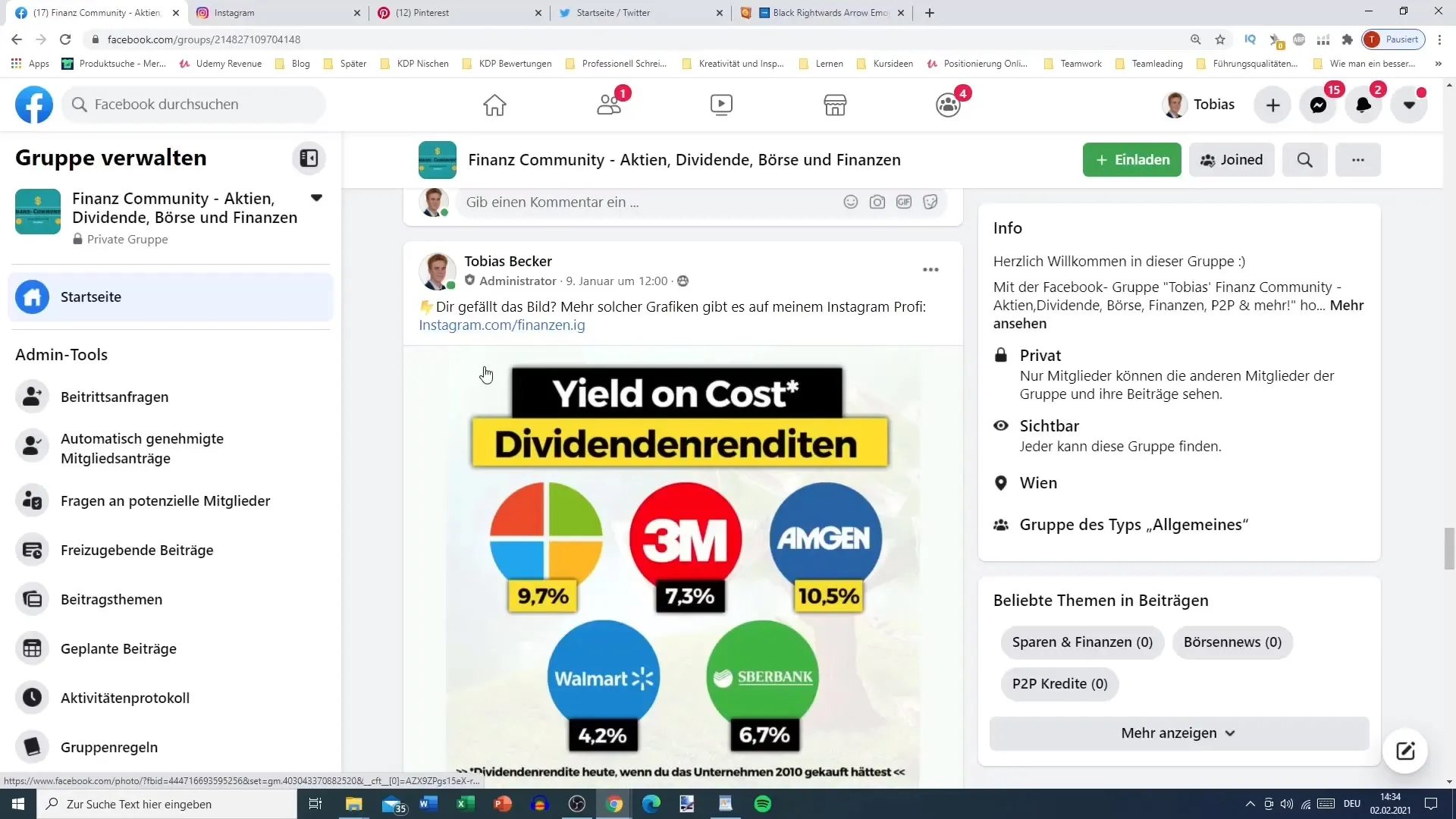The width and height of the screenshot is (1456, 819).
Task: Add a GIF to the comment
Action: 904,202
